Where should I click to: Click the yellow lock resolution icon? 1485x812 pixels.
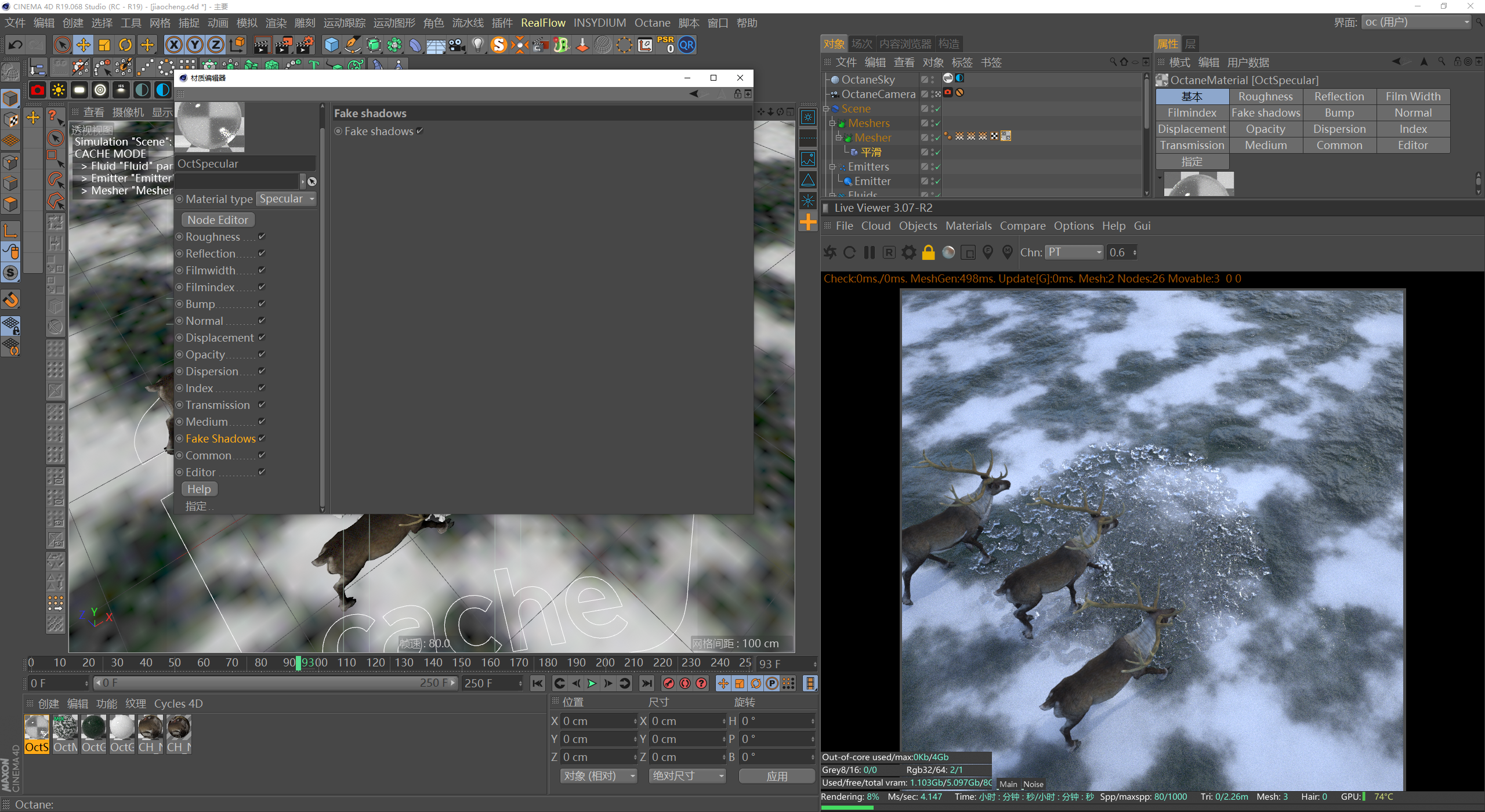point(928,252)
